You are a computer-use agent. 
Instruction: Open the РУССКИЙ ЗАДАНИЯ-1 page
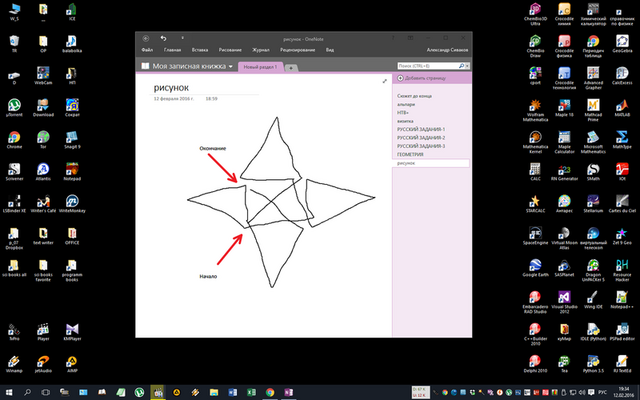pos(421,129)
